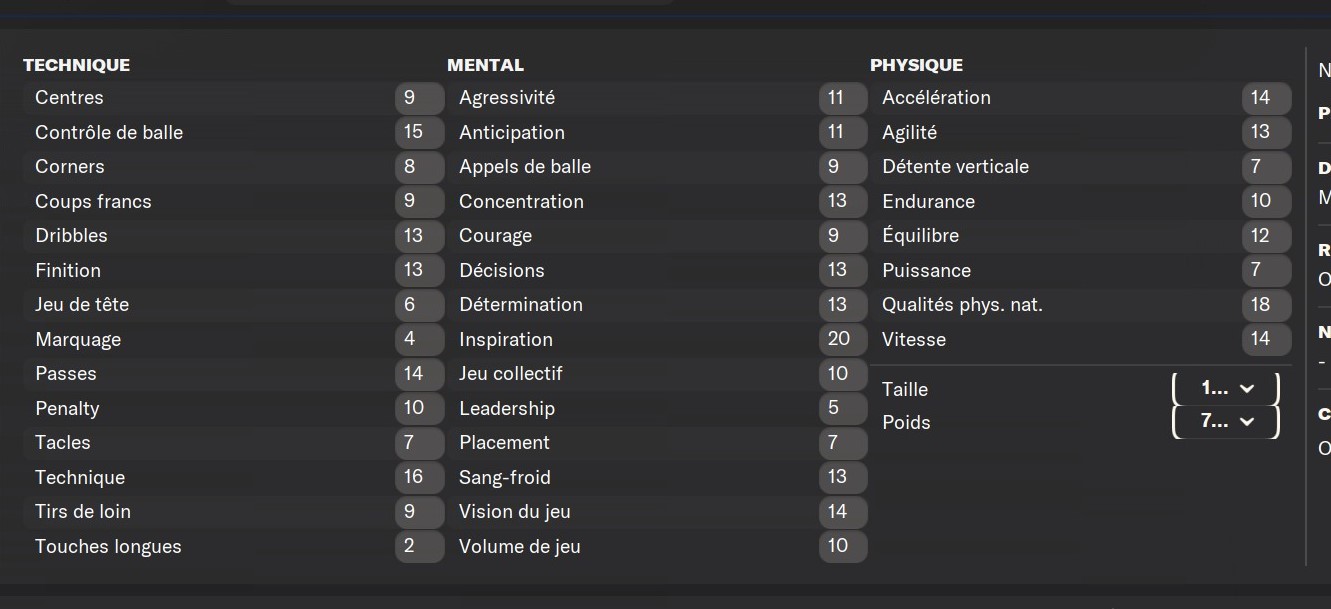
Task: Edit the Qualités phys. nat. value
Action: coord(1266,305)
